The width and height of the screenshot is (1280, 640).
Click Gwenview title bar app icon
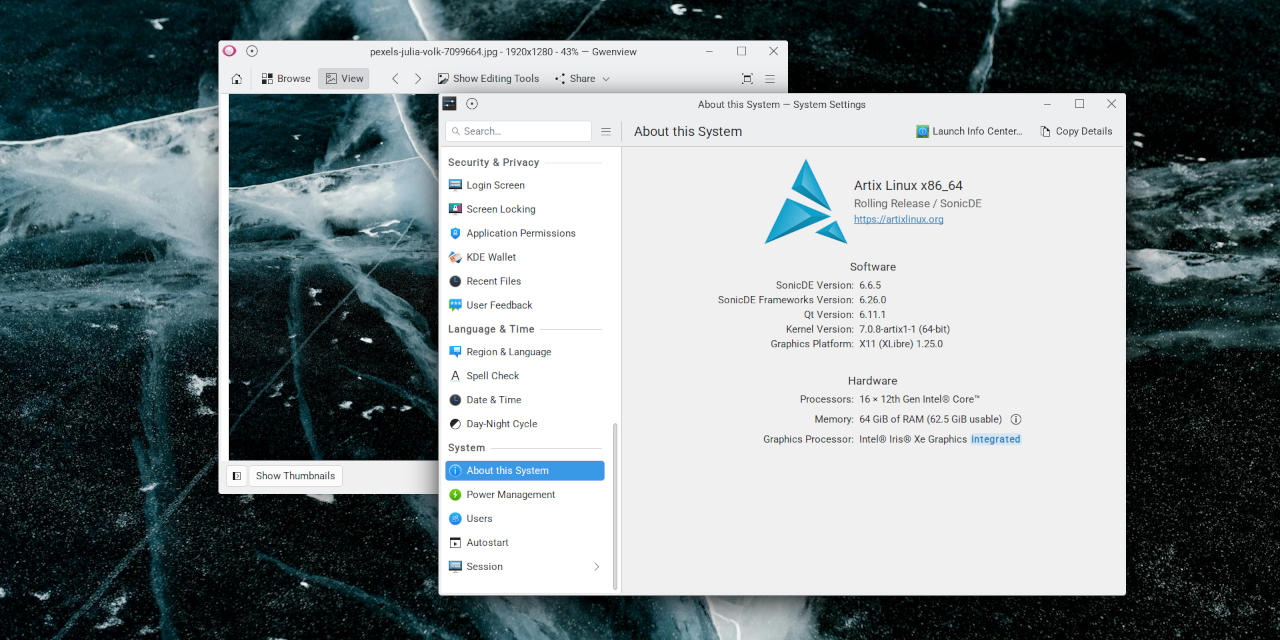pos(230,51)
